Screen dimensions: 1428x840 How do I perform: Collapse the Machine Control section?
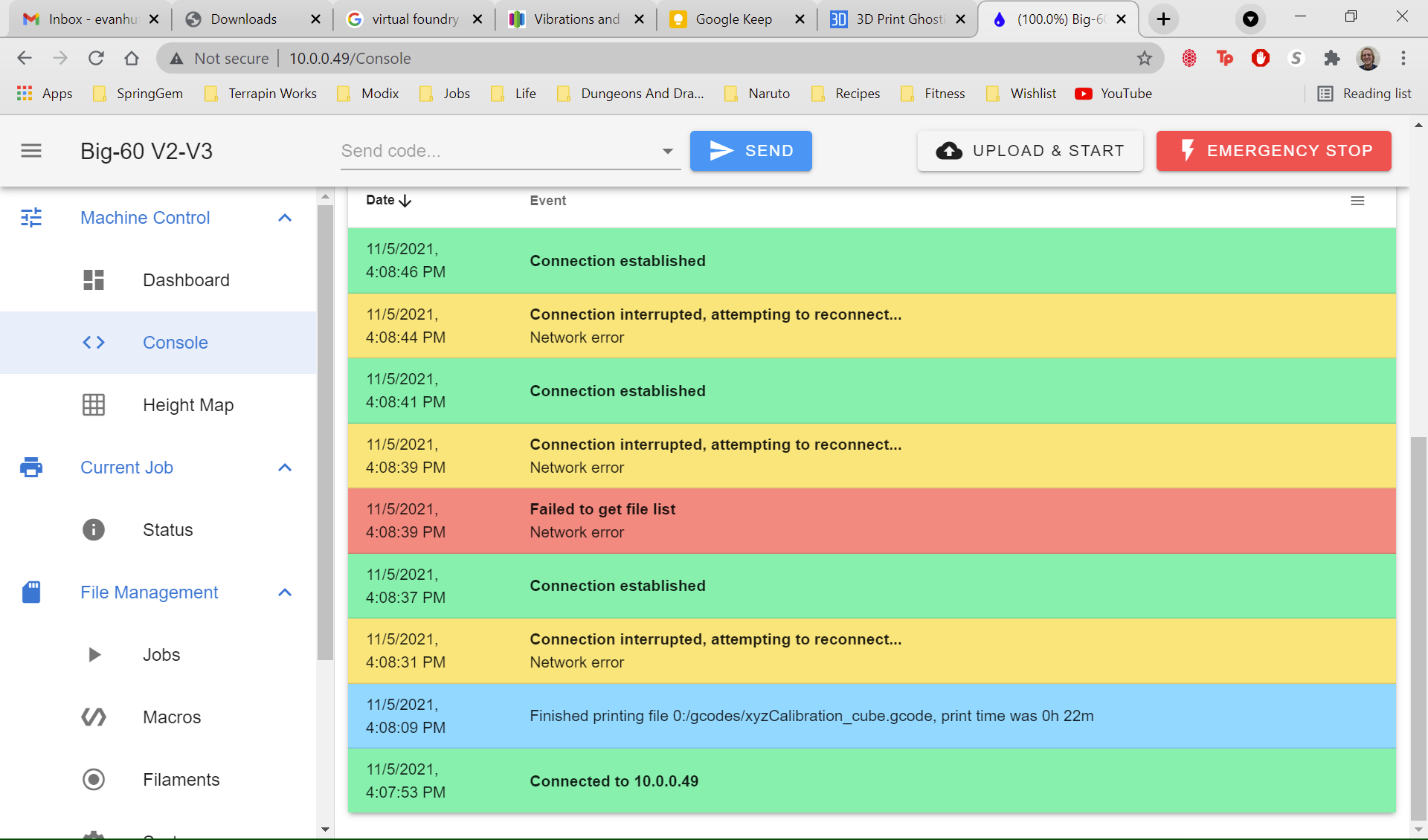(x=284, y=217)
